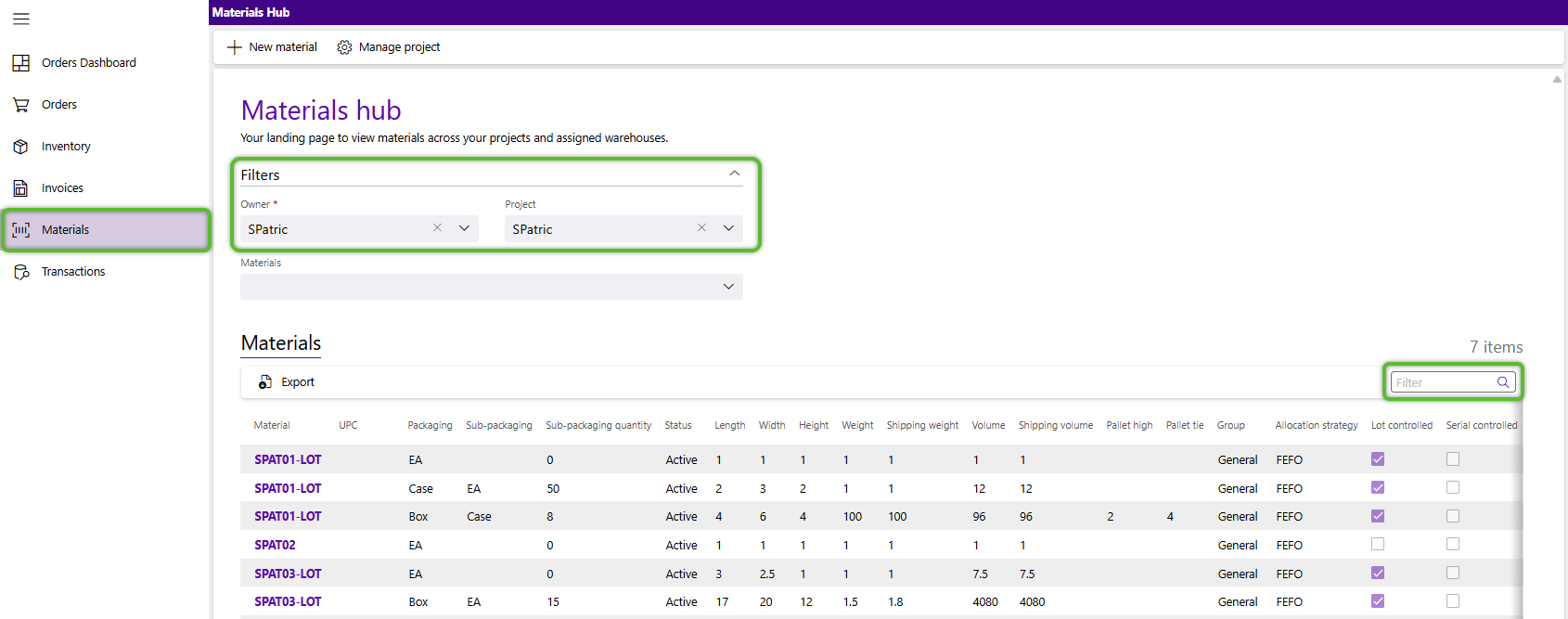This screenshot has width=1568, height=619.
Task: Click the Inventory box icon
Action: [21, 147]
